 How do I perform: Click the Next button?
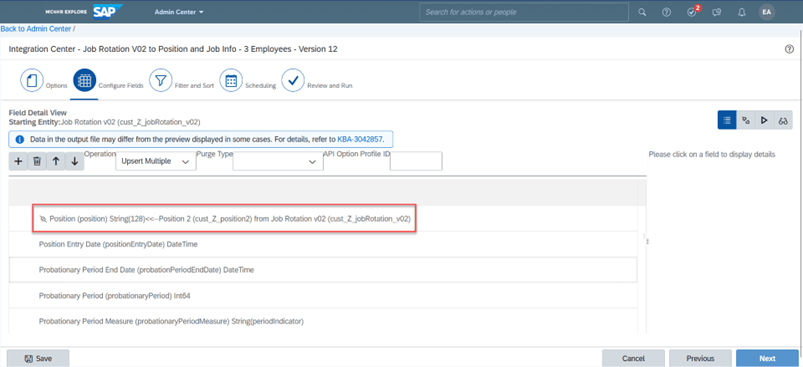[x=767, y=358]
